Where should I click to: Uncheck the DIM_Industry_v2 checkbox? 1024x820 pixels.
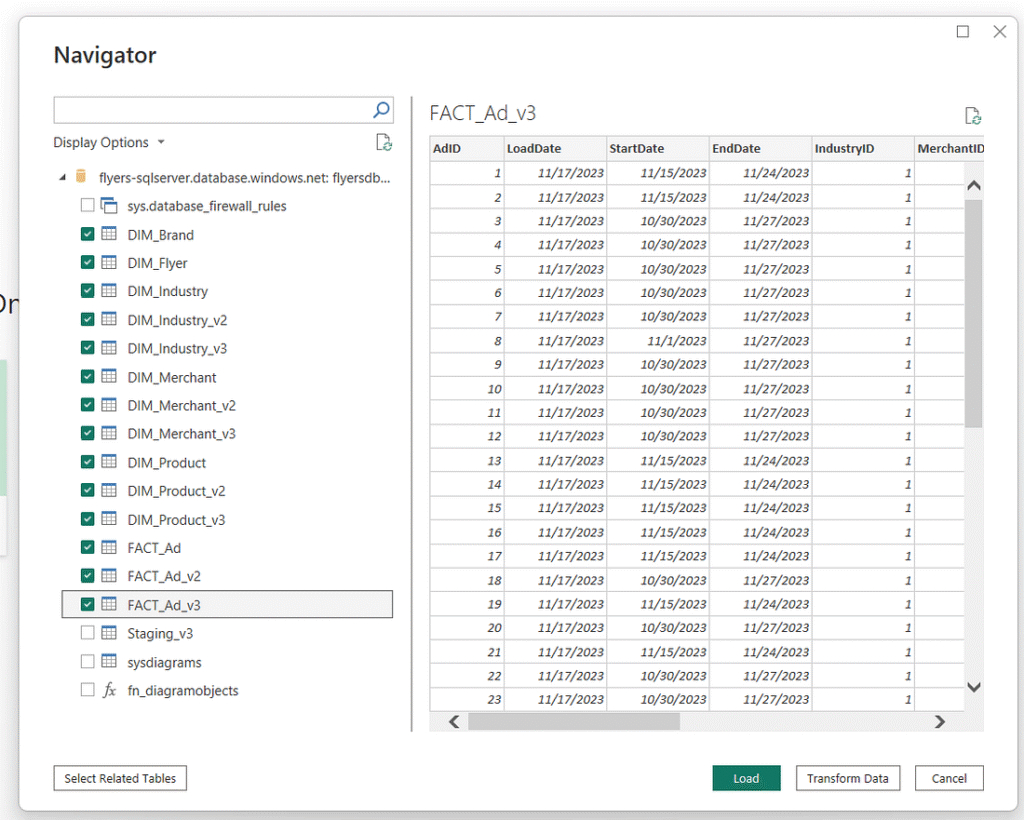tap(88, 319)
